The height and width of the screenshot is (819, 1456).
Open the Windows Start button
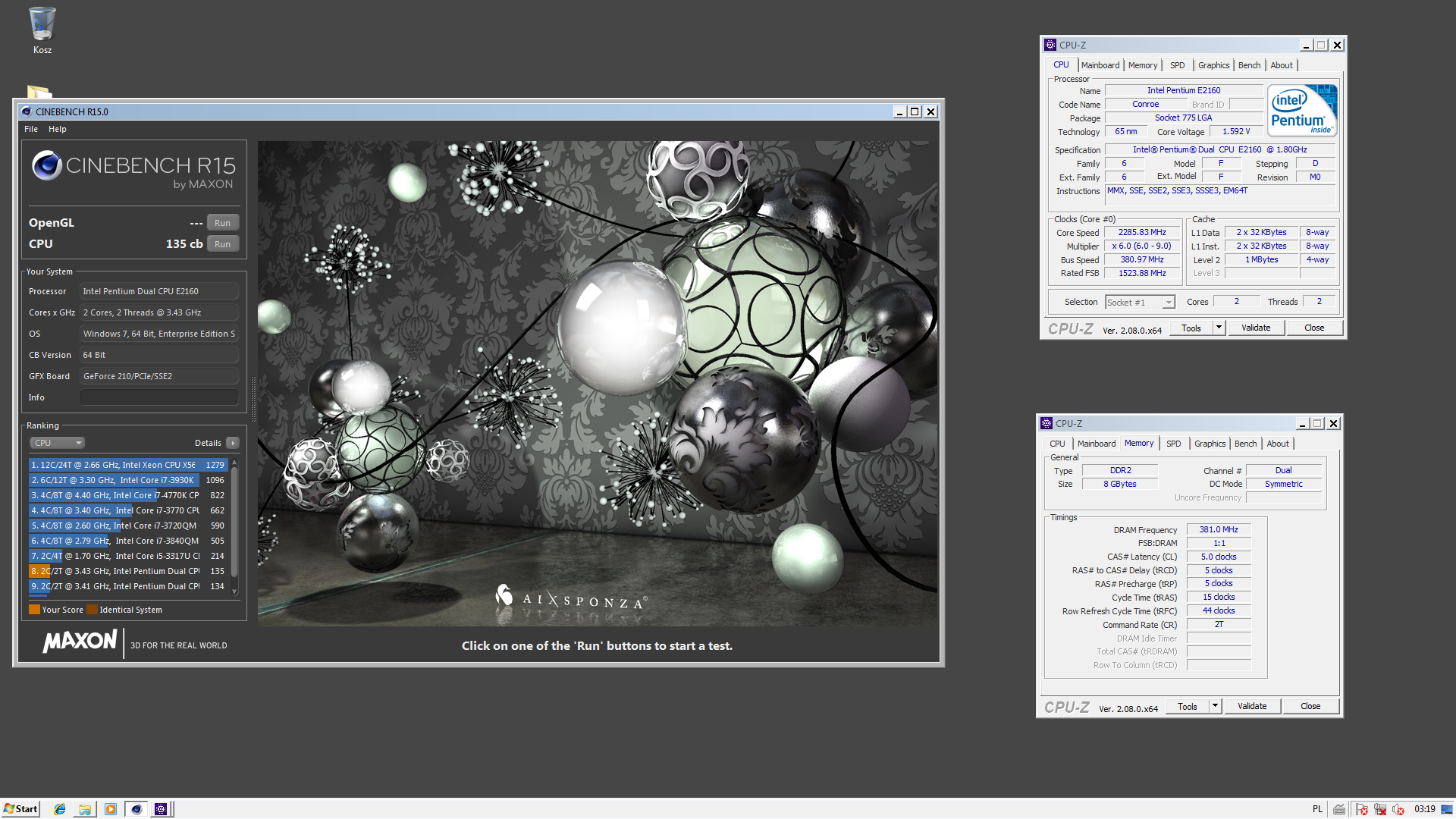[x=20, y=809]
